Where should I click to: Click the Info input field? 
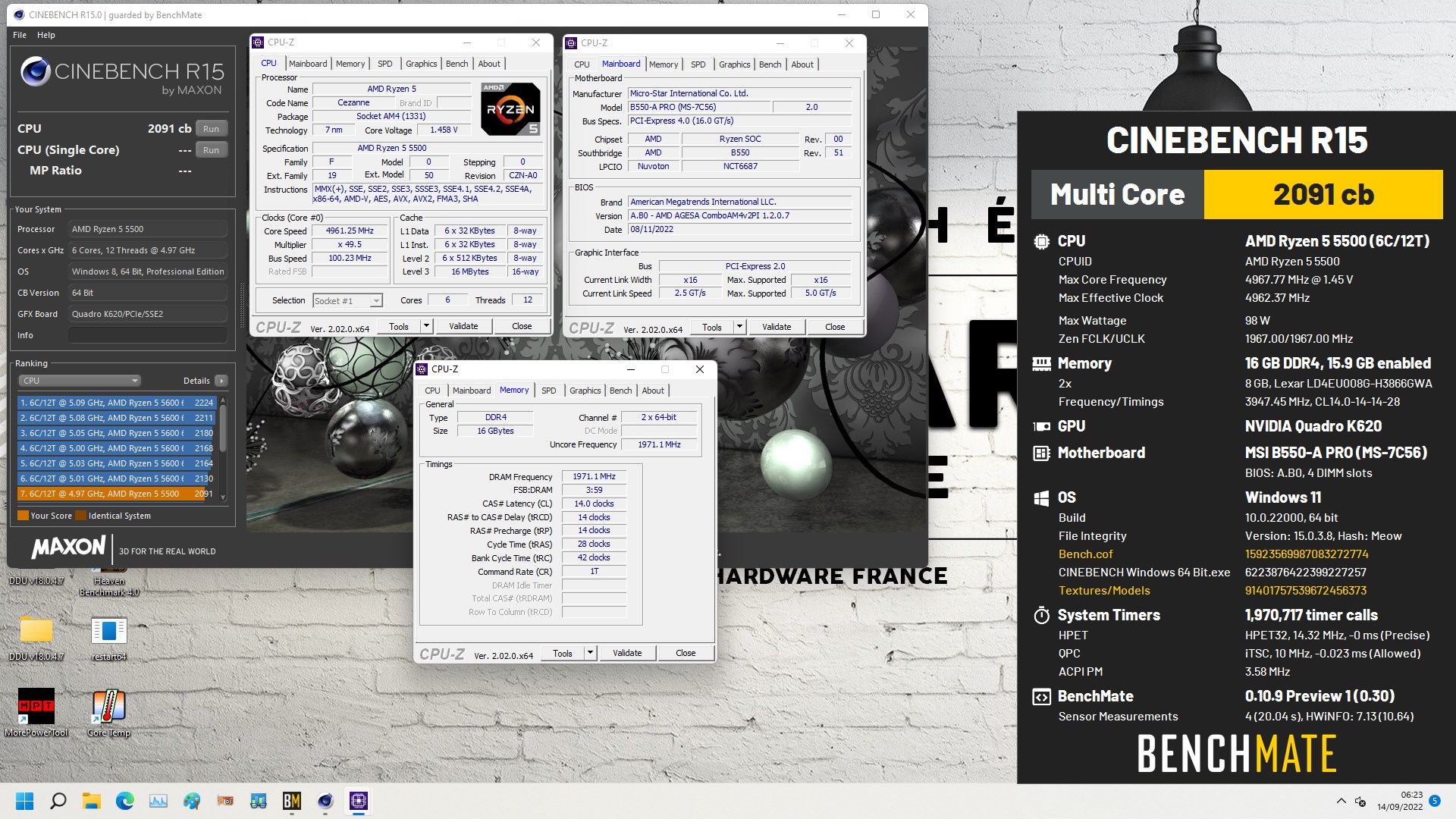pyautogui.click(x=148, y=335)
